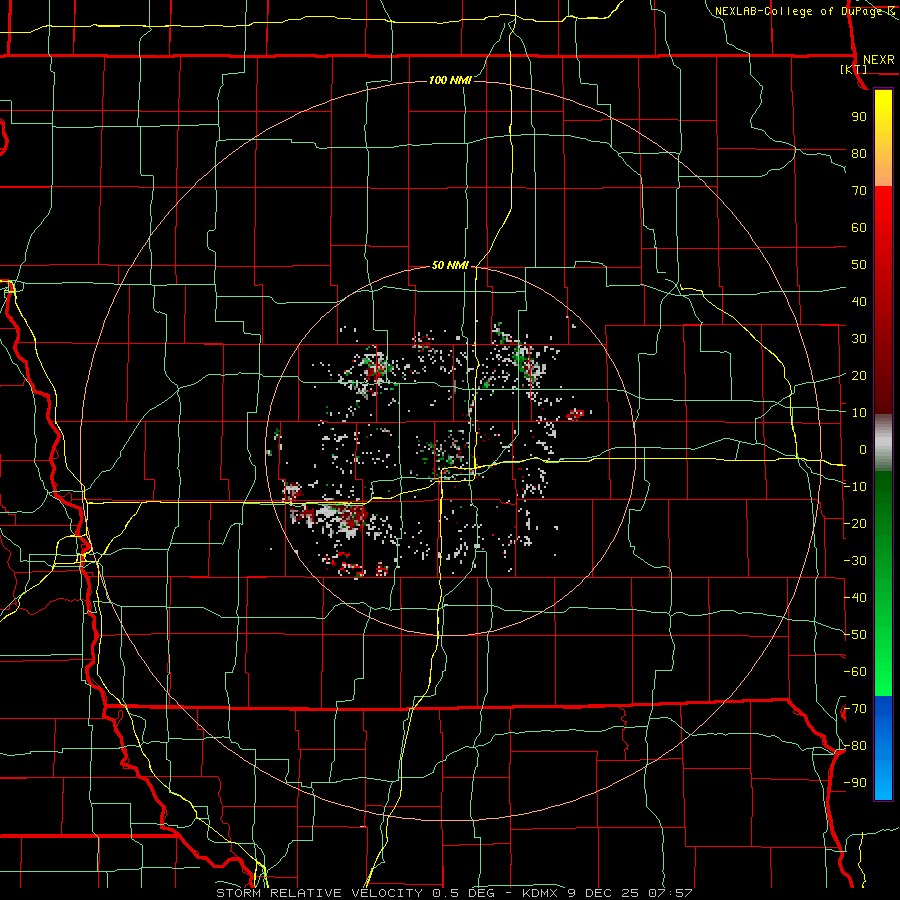
Task: Select the -60 scale label
Action: [855, 672]
